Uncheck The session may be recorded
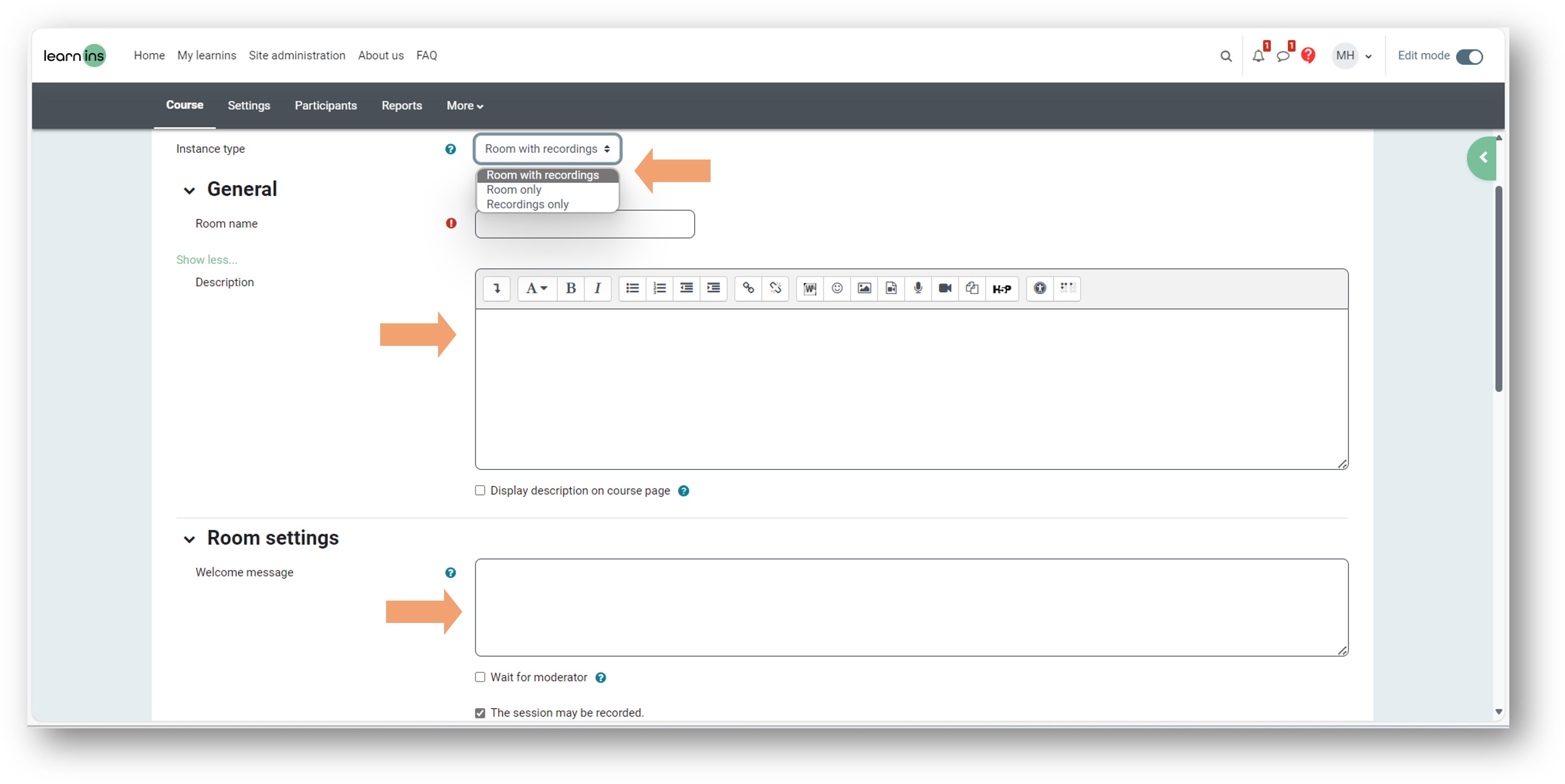The image size is (1565, 784). [480, 712]
